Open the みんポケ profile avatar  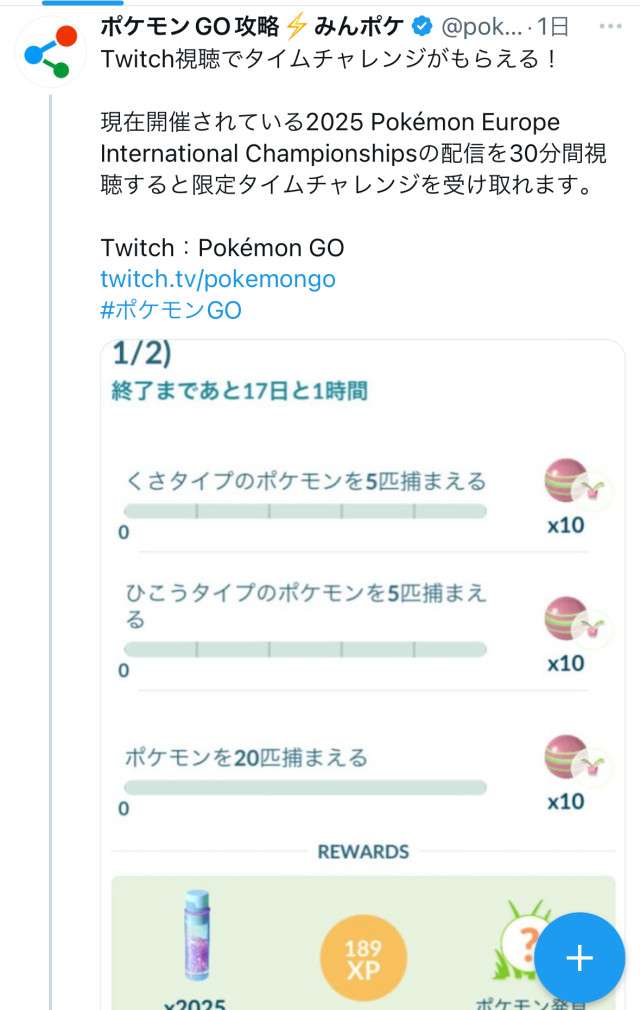coord(50,49)
